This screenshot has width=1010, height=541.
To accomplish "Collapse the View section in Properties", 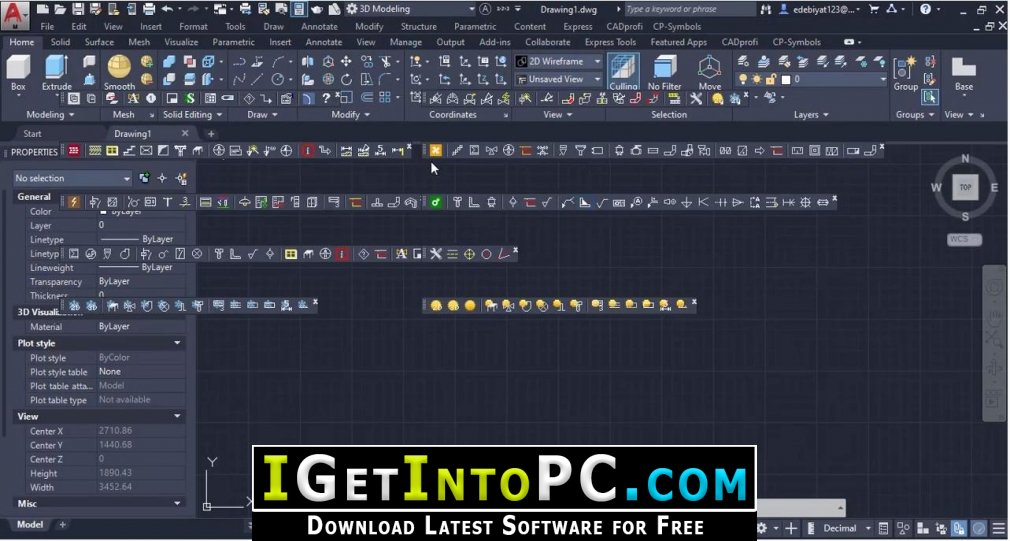I will click(177, 417).
